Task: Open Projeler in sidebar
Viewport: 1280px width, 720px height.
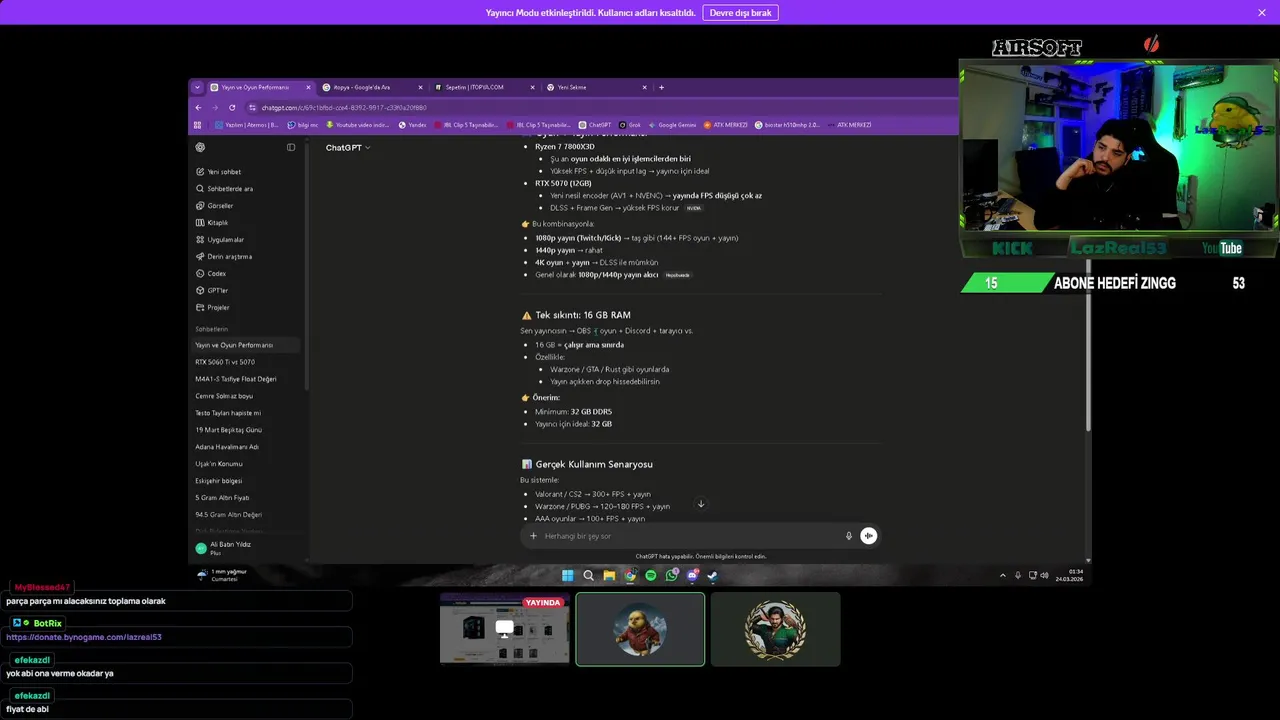Action: [213, 308]
